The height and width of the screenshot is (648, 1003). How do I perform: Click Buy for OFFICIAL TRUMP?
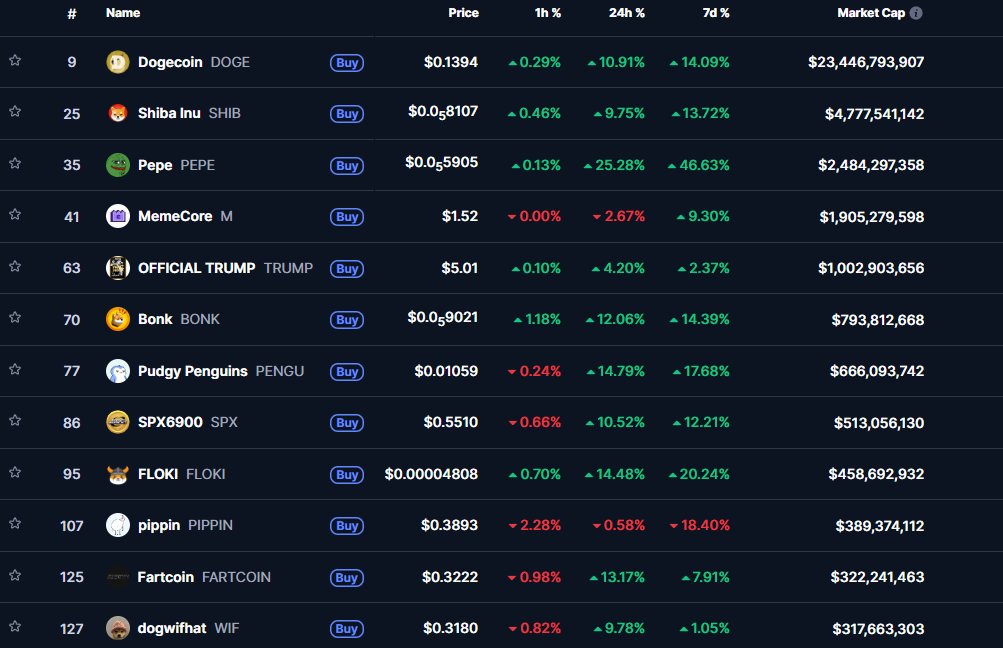click(x=347, y=269)
